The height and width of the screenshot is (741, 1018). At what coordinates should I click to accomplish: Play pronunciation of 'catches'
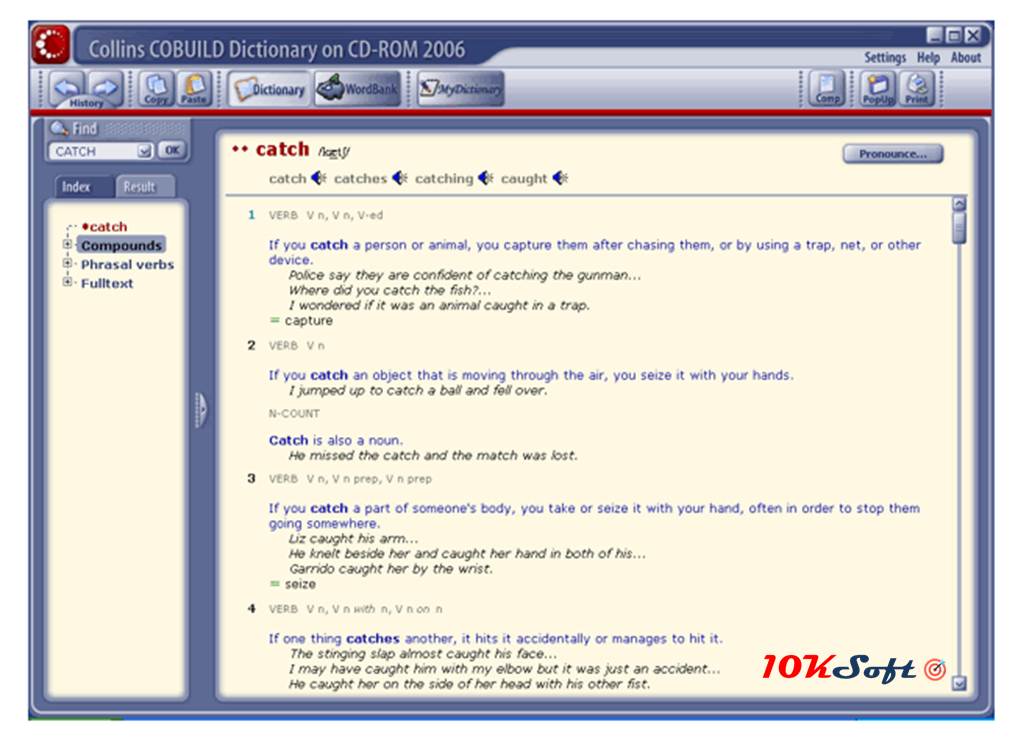point(400,178)
